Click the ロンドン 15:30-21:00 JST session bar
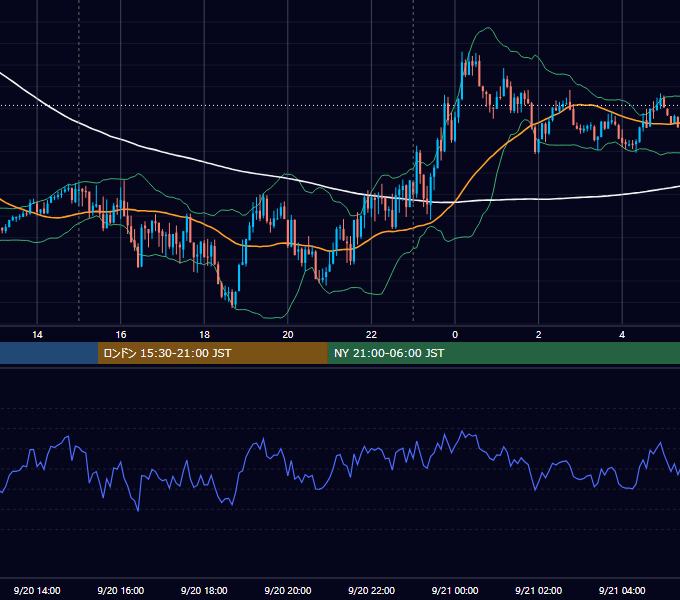The width and height of the screenshot is (680, 600). (212, 353)
